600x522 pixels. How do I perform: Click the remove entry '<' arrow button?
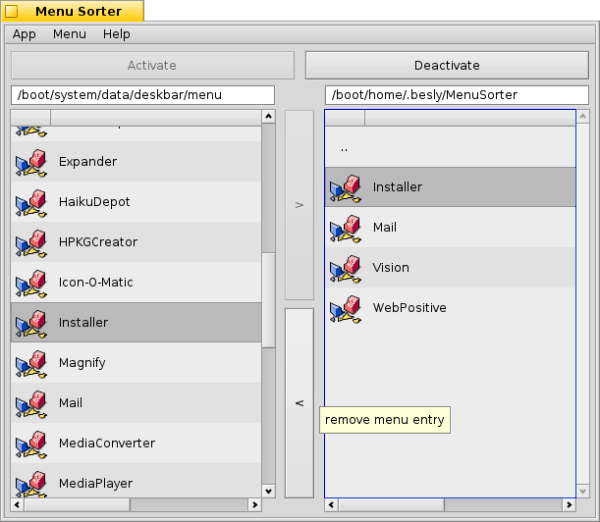coord(299,403)
